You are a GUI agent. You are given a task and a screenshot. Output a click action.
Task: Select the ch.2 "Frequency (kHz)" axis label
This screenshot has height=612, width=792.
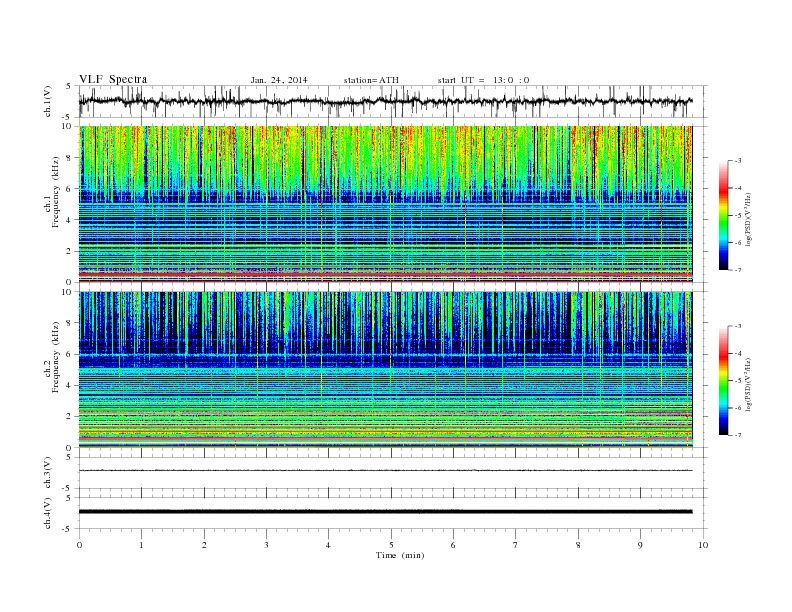coord(56,357)
